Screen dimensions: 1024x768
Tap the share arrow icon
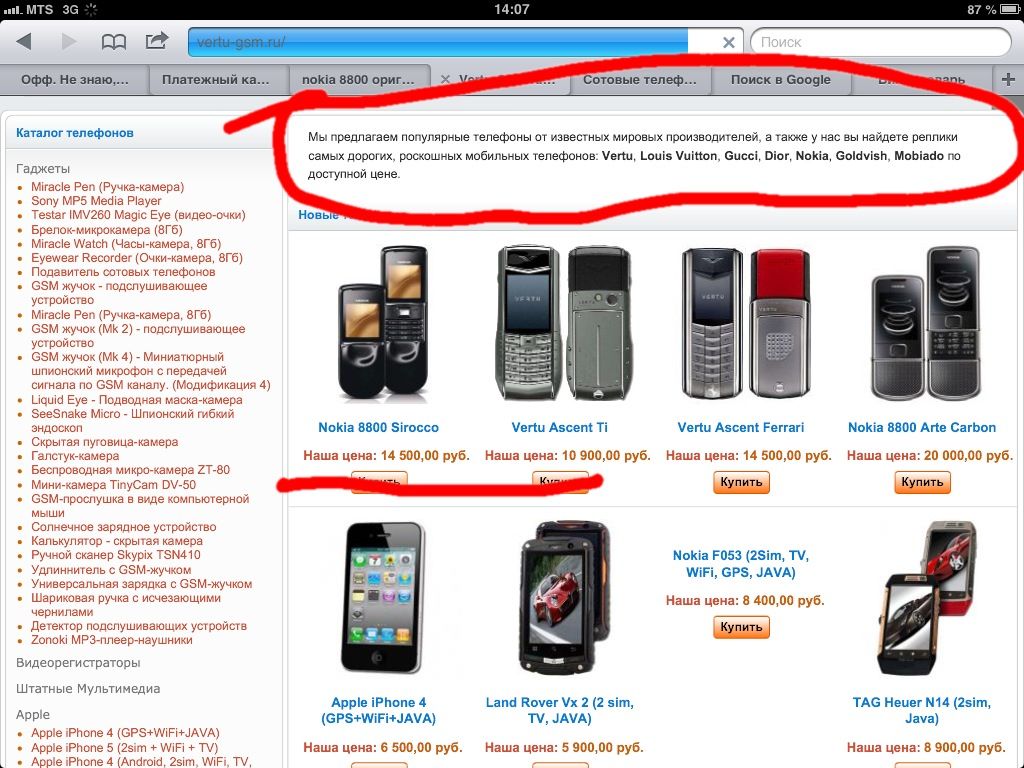(x=157, y=41)
